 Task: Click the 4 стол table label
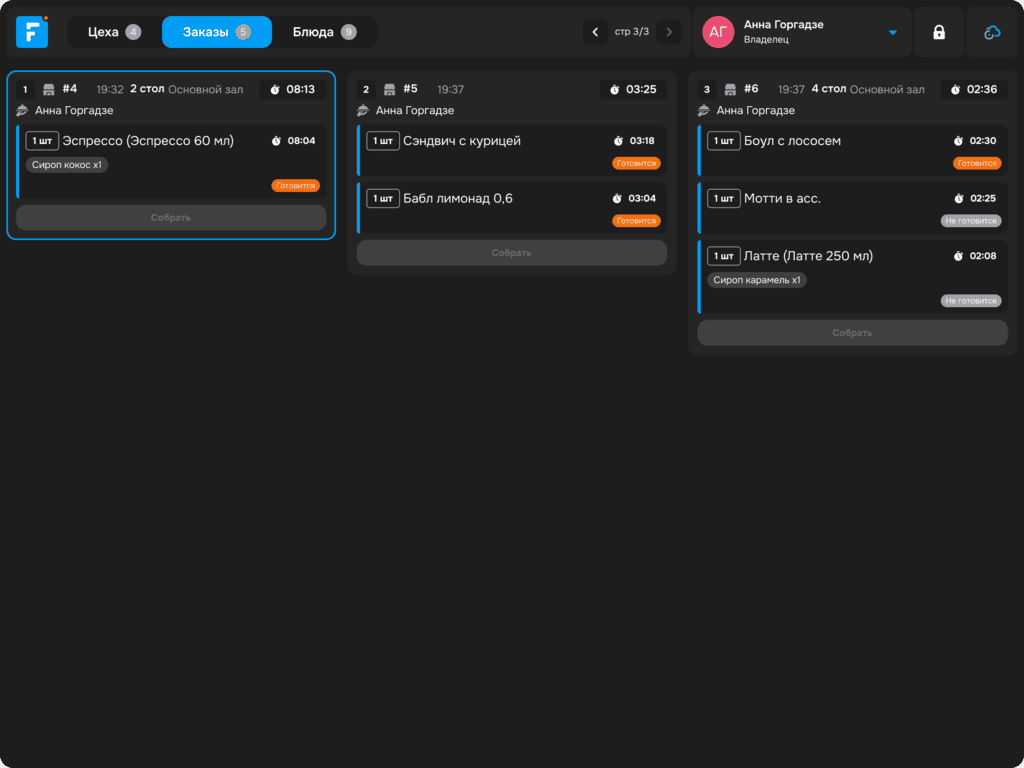click(829, 89)
